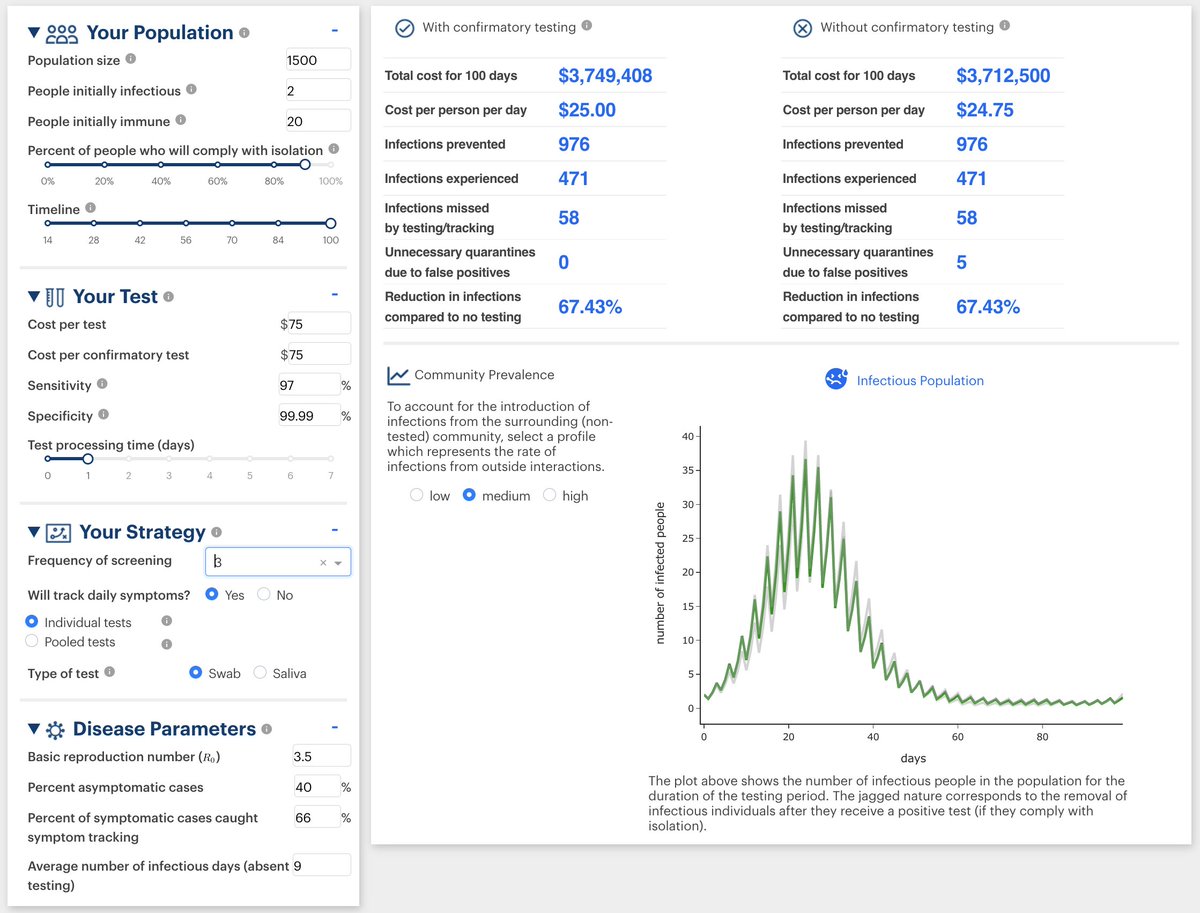Select high community prevalence option
Image resolution: width=1200 pixels, height=913 pixels.
(550, 495)
